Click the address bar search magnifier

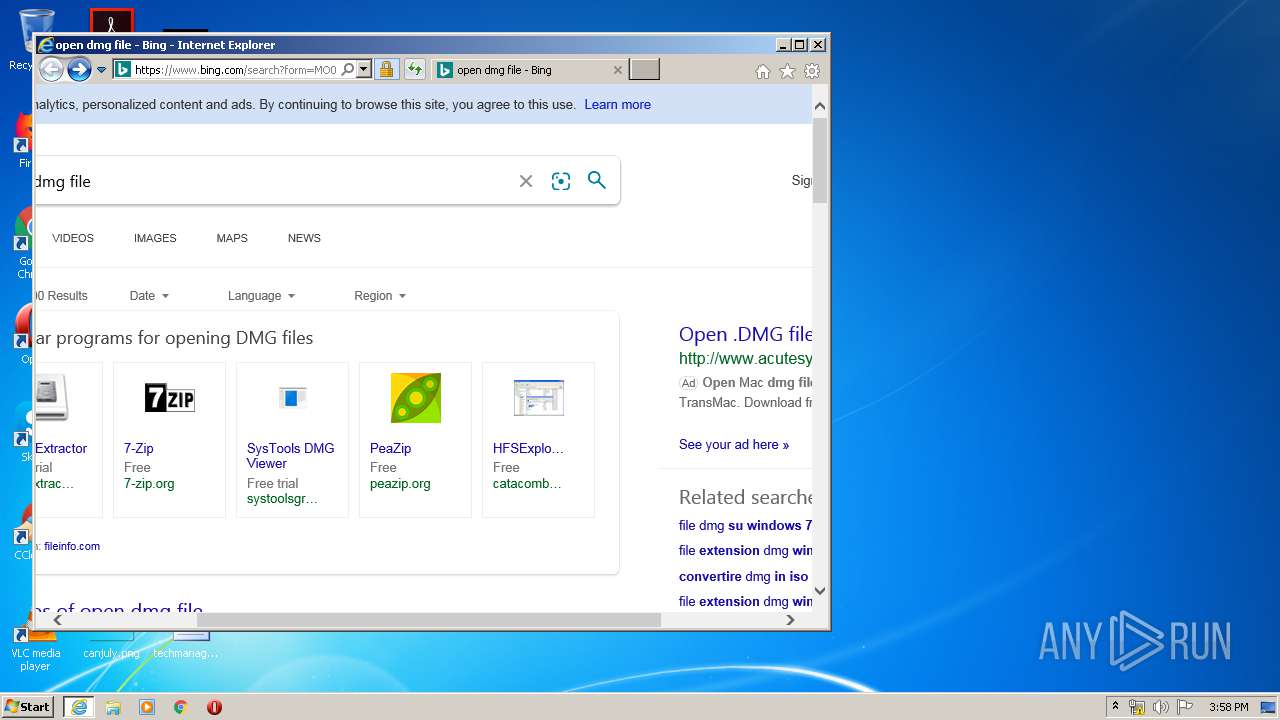pyautogui.click(x=347, y=70)
